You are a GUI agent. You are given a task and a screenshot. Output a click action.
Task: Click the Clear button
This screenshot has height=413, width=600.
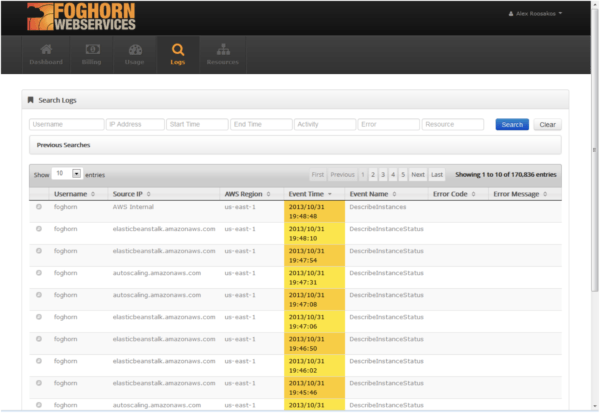point(547,124)
